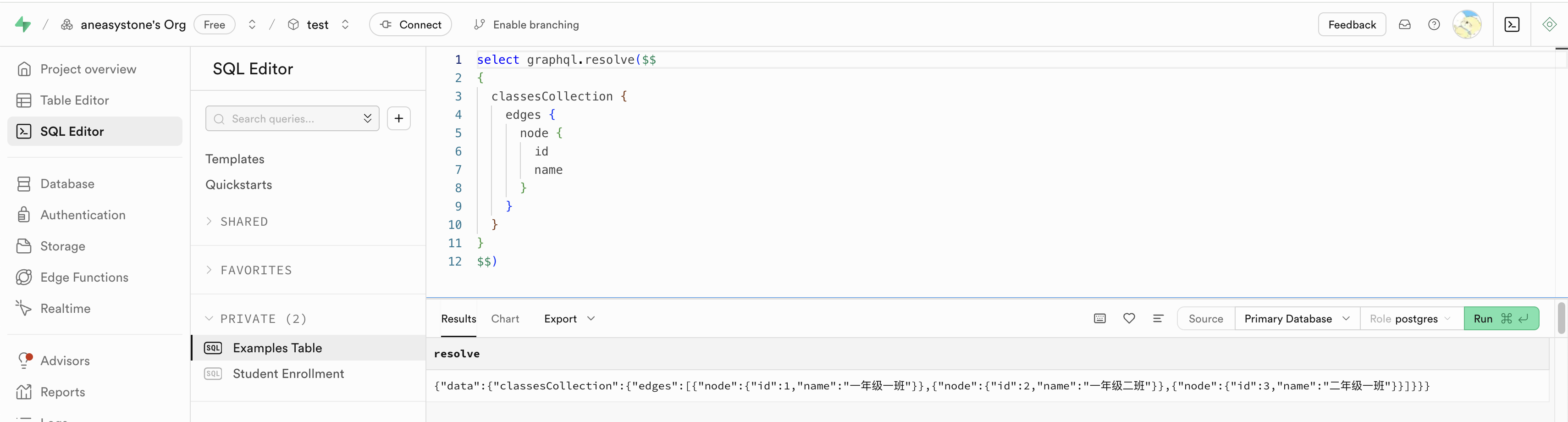Add a new query with plus button
The image size is (1568, 422).
[x=399, y=118]
